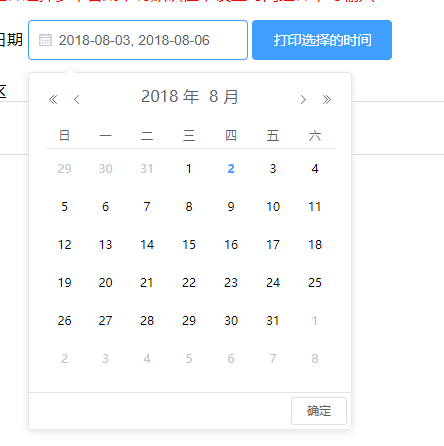Select August 20 date cell
Viewport: 444px width, 446px height.
click(105, 283)
